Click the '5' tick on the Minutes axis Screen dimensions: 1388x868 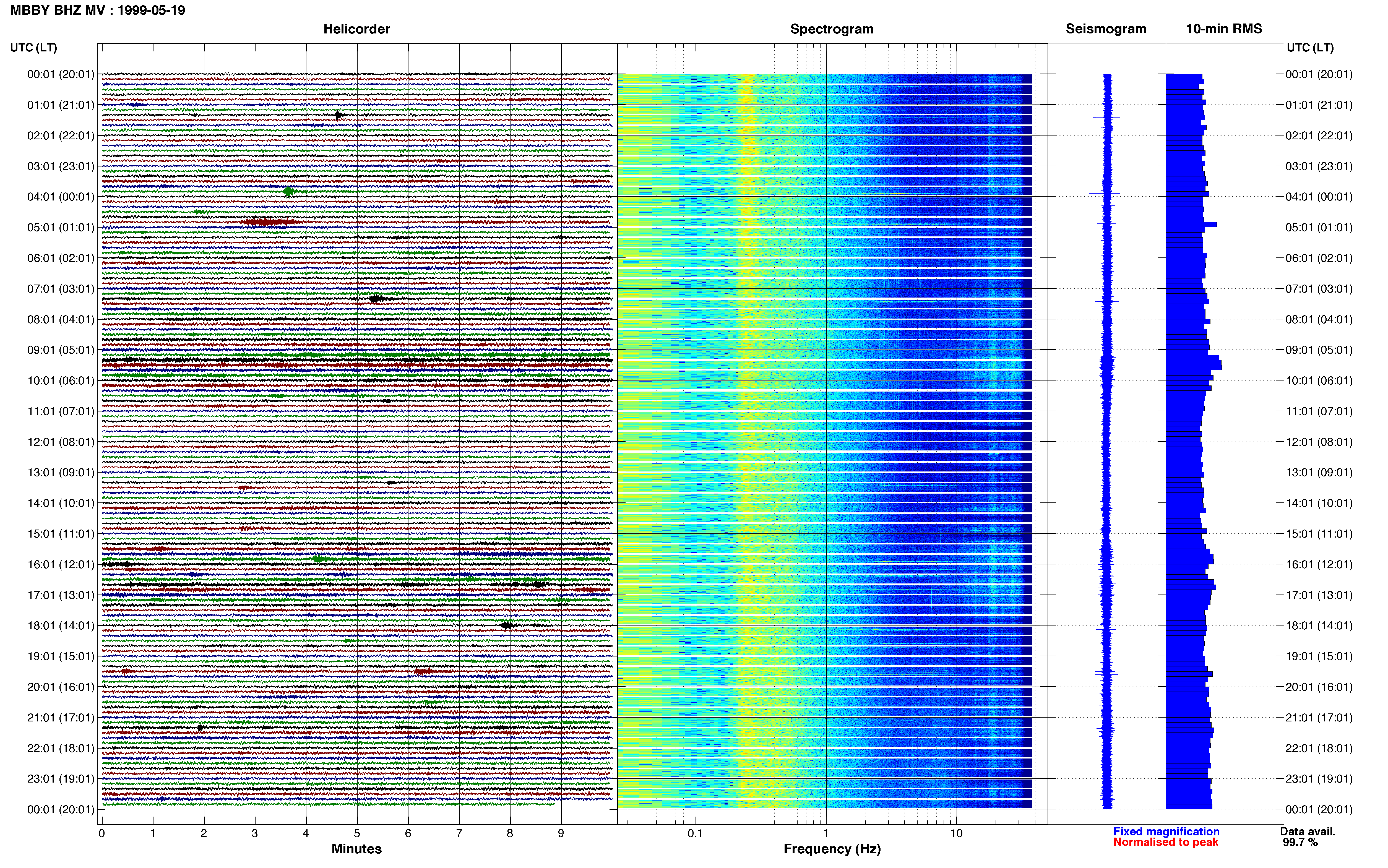[x=357, y=833]
